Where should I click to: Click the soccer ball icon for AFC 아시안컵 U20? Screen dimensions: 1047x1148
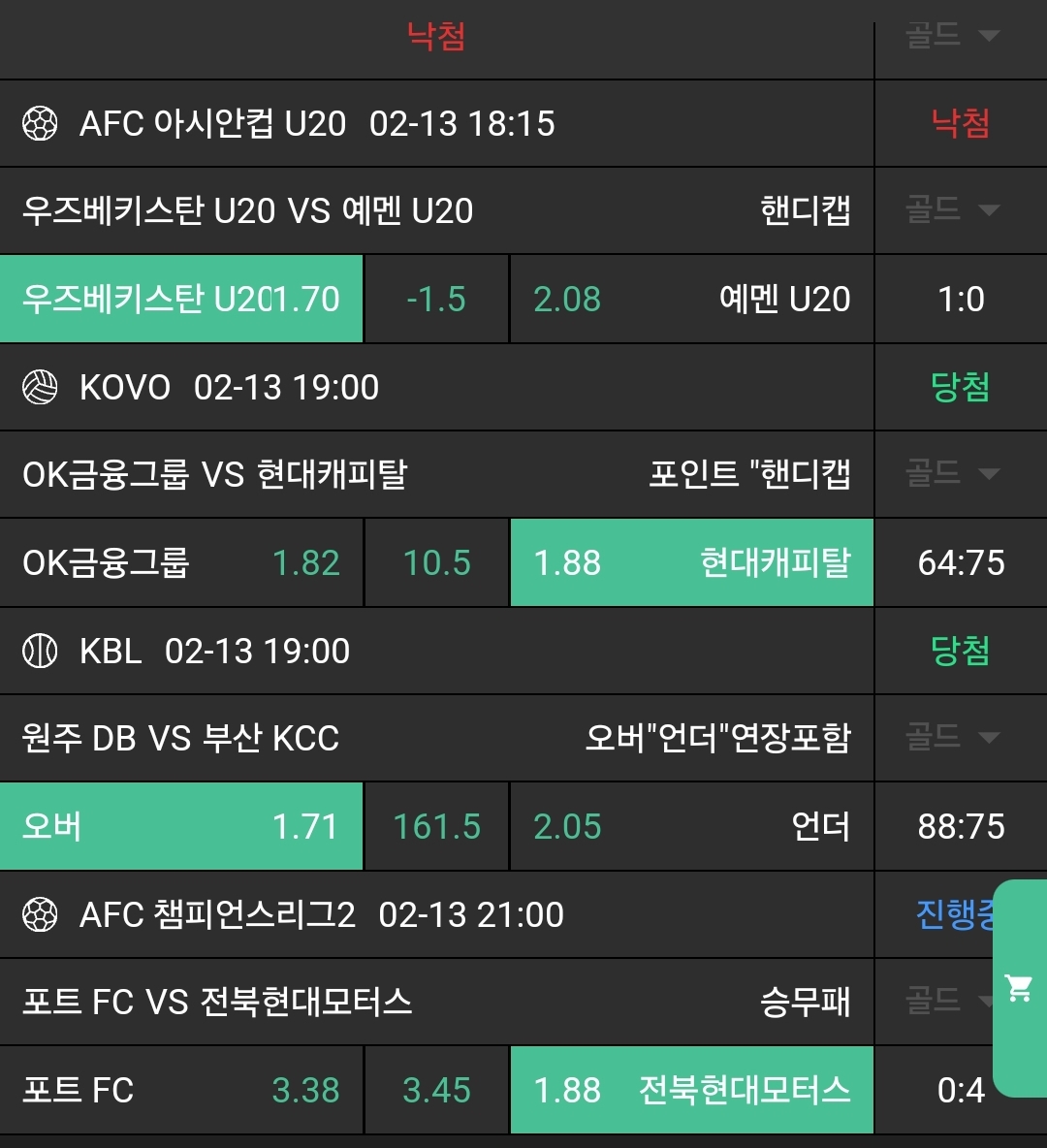click(40, 124)
